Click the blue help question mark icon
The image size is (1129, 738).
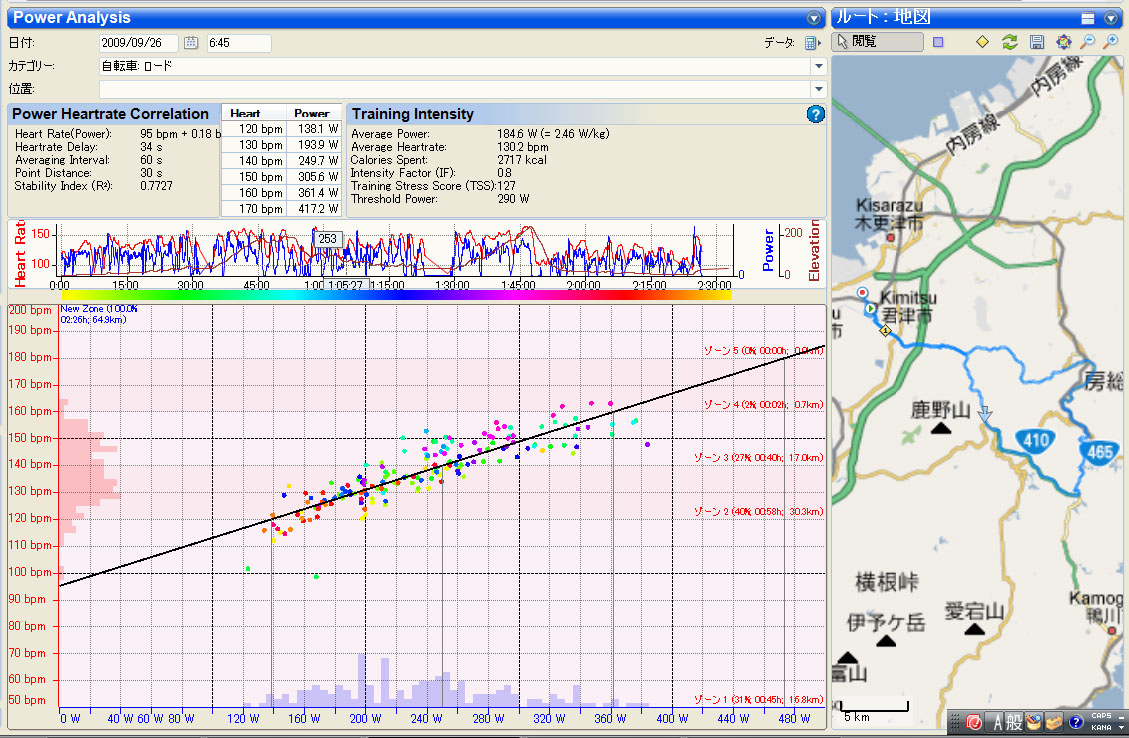pos(815,114)
